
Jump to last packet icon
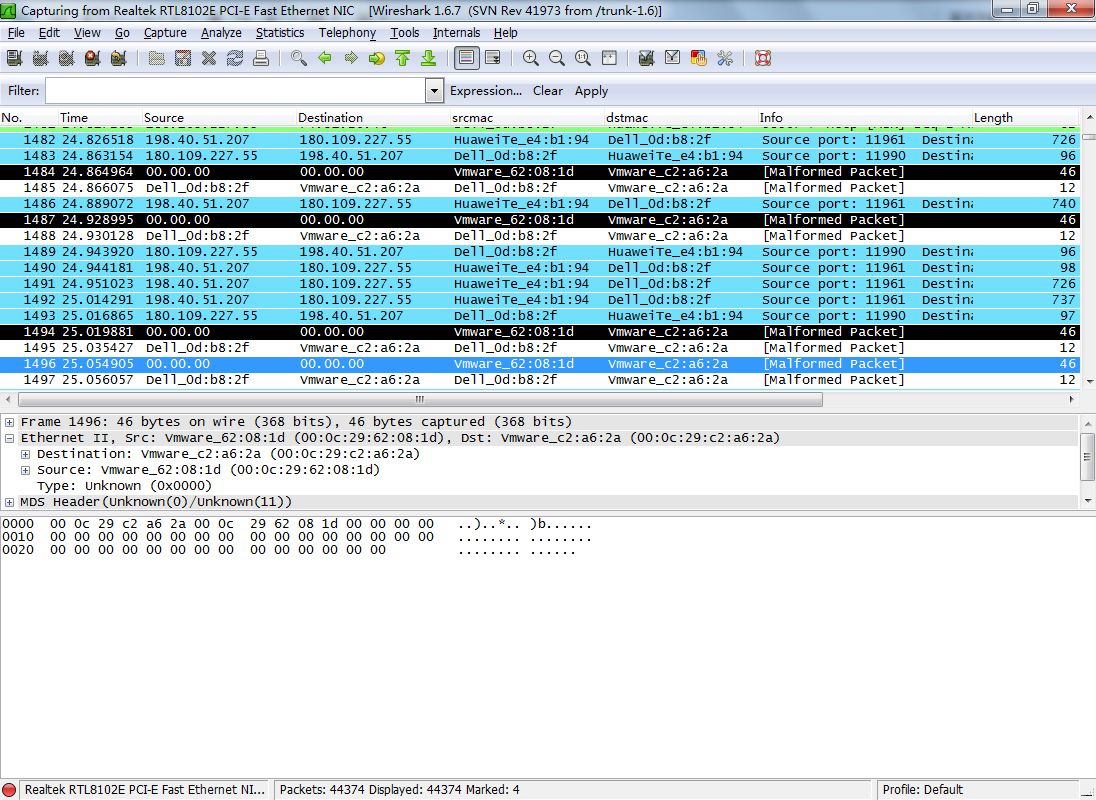428,58
